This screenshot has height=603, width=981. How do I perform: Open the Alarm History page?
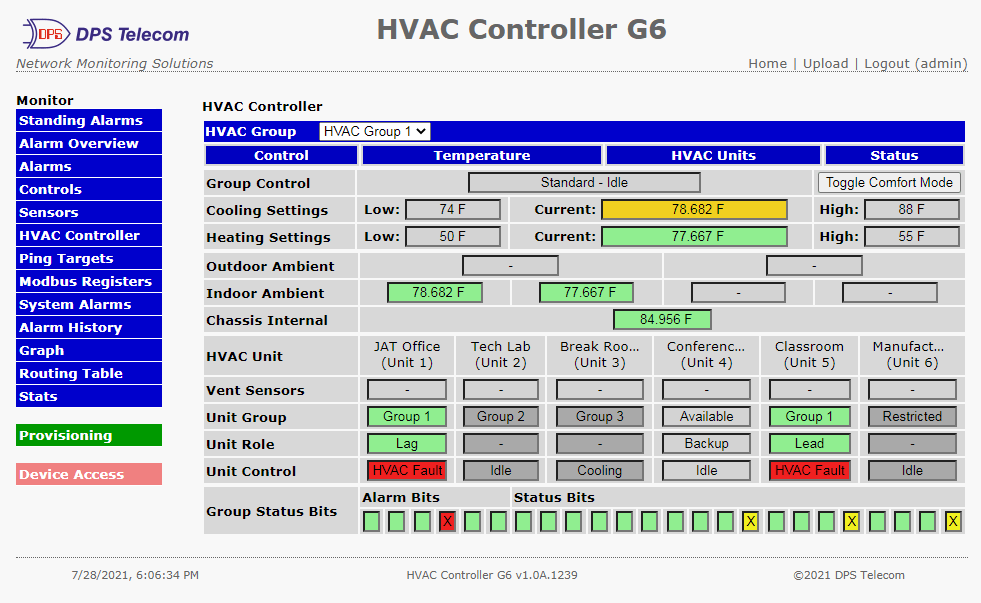point(88,327)
